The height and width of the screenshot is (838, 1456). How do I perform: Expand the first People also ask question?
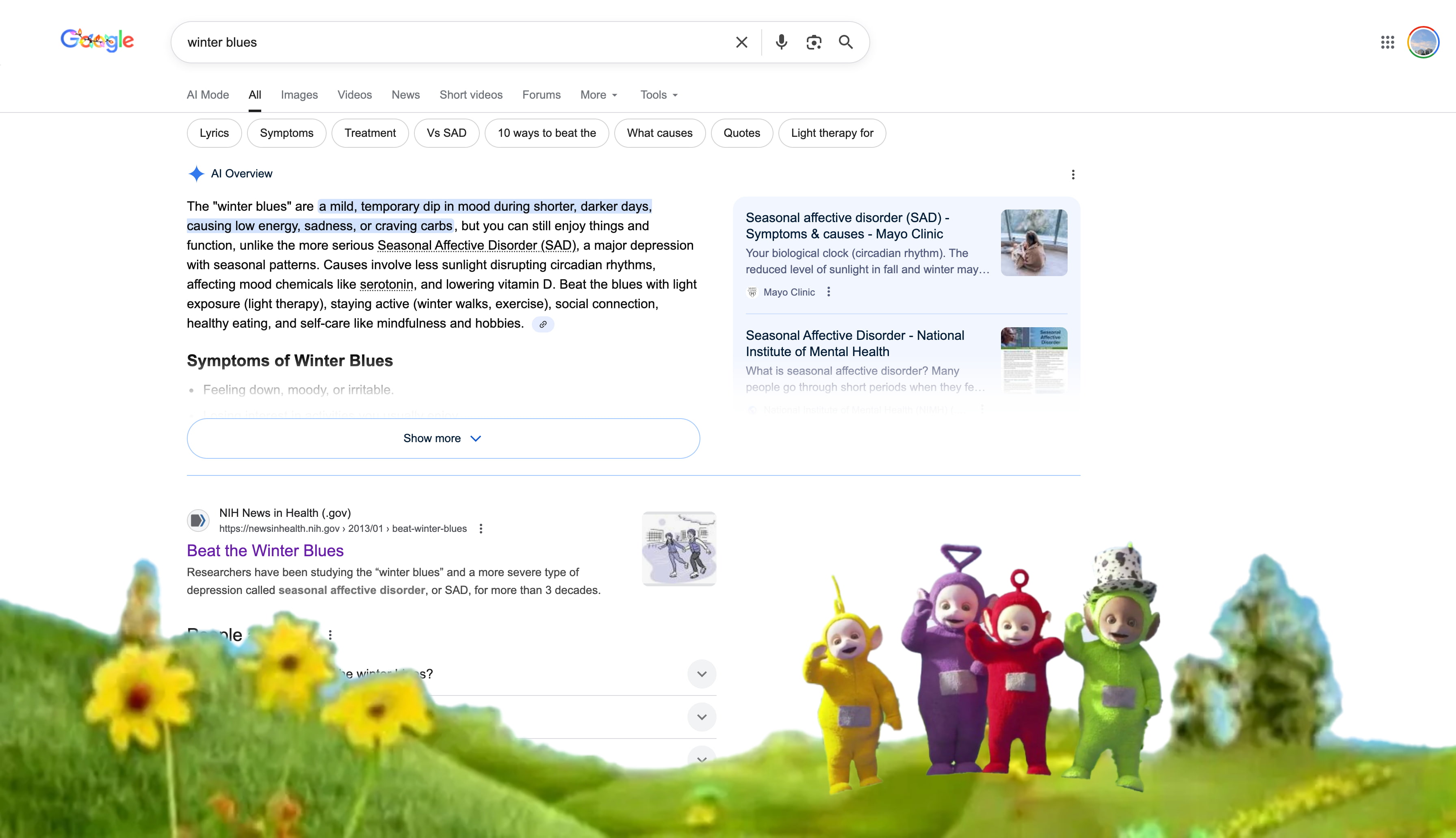tap(701, 674)
